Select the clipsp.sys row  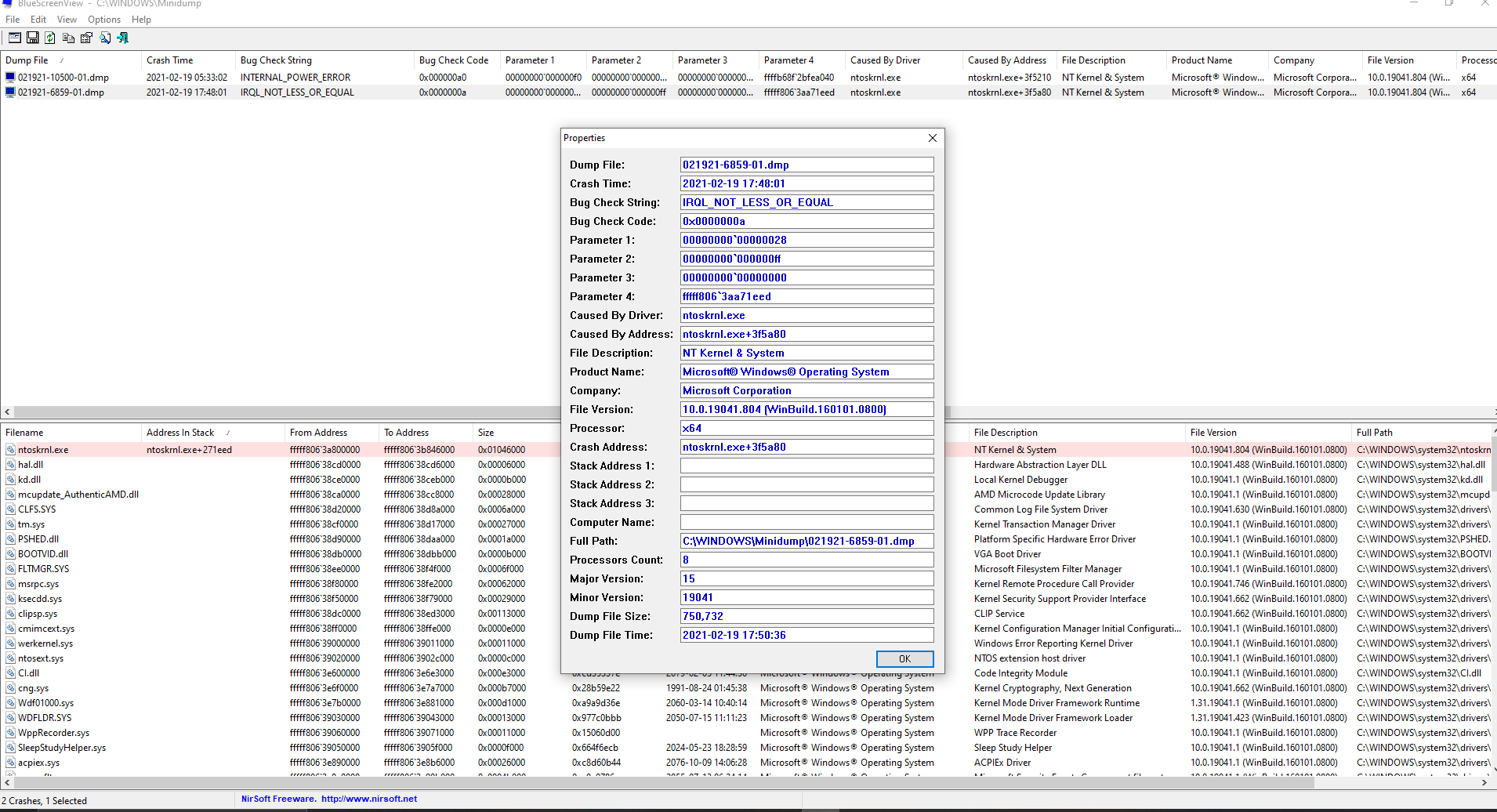(38, 614)
